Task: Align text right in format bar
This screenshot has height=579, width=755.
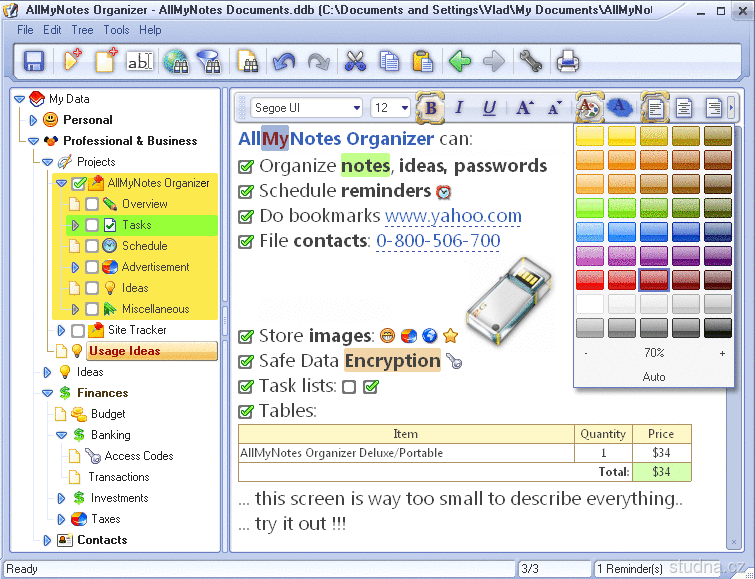Action: [714, 107]
